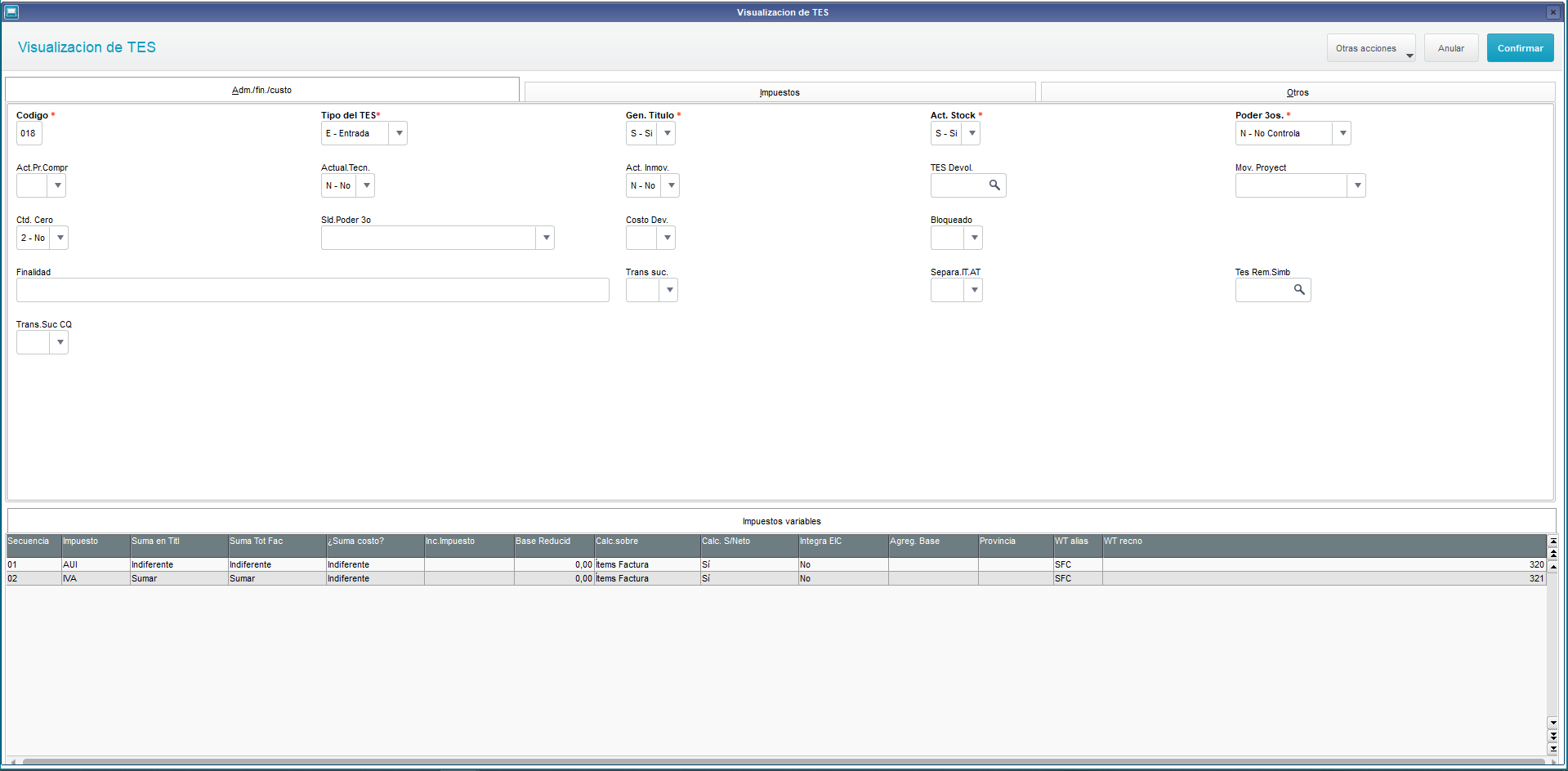Open the Bloqueado dropdown
The height and width of the screenshot is (771, 1568).
click(974, 238)
